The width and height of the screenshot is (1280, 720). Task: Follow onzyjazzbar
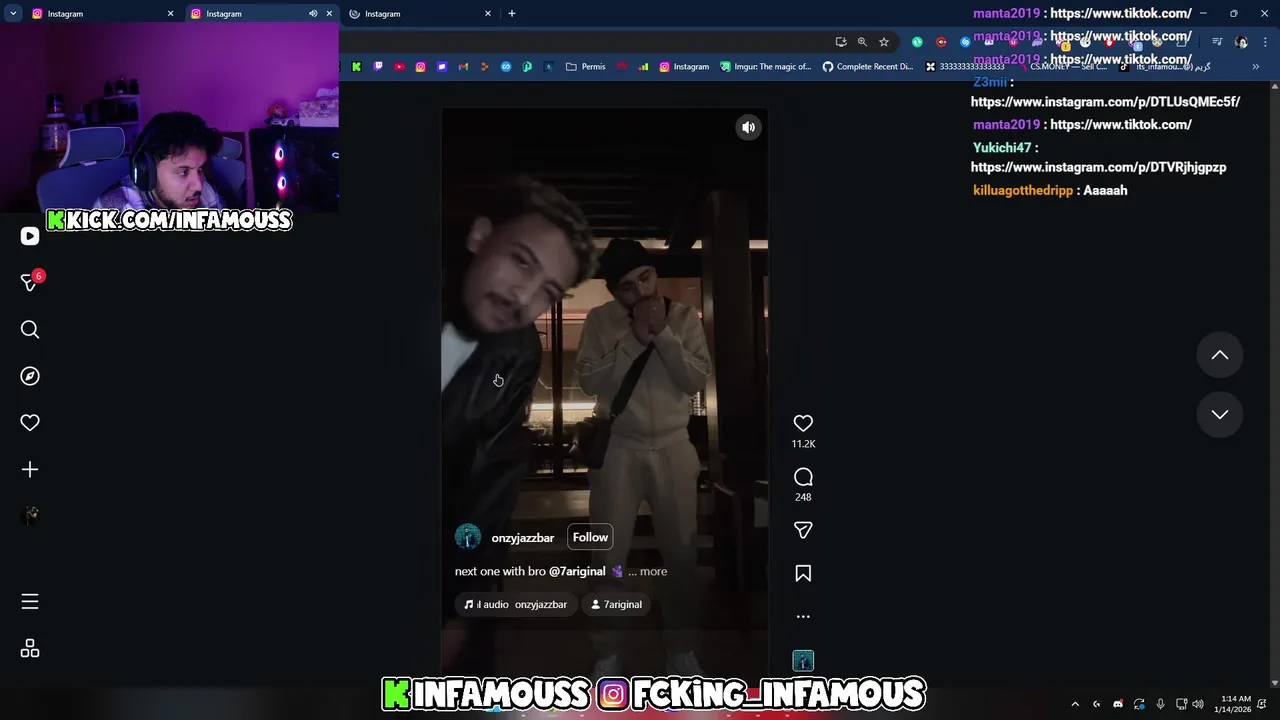[590, 537]
